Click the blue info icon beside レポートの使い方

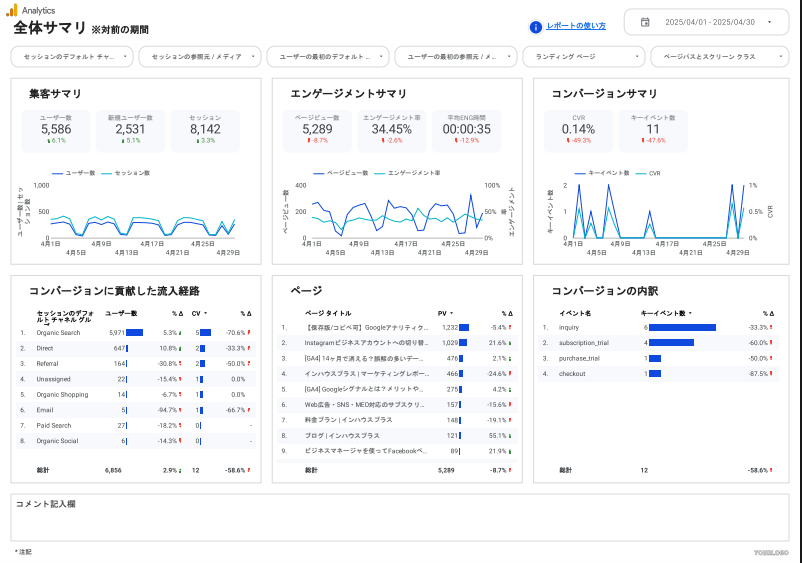pyautogui.click(x=536, y=27)
